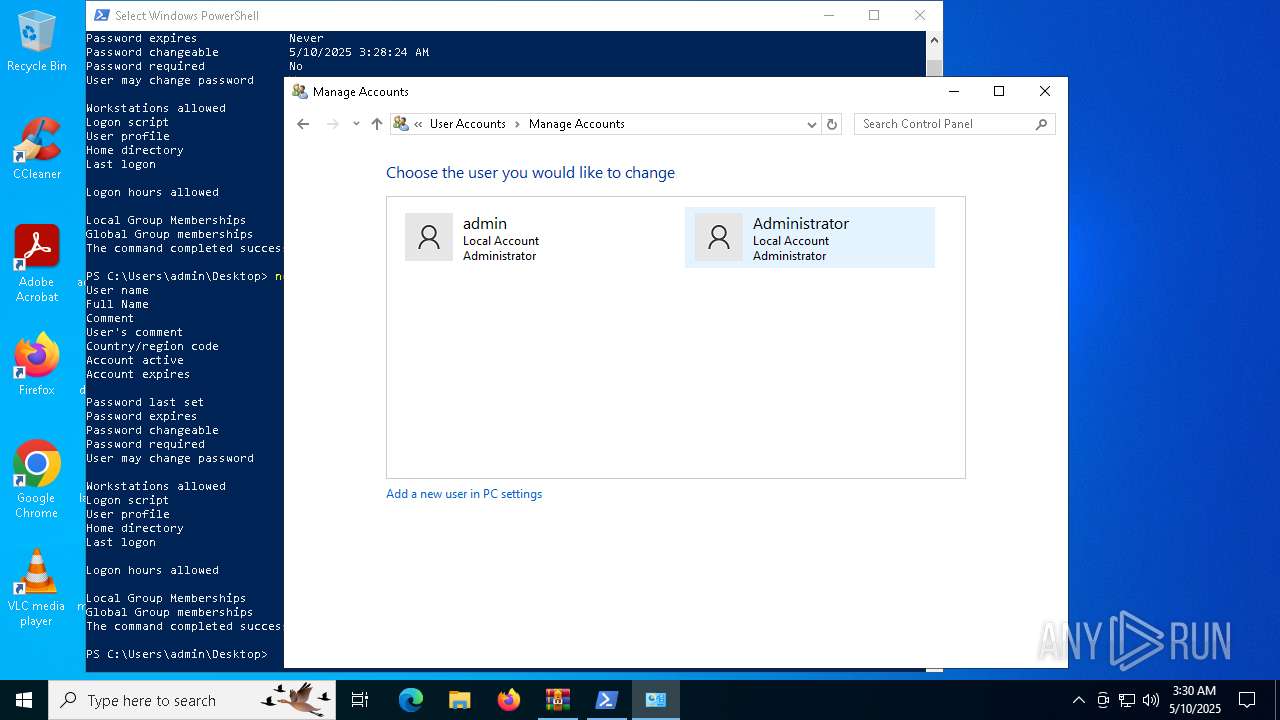Open recent locations dropdown arrow

pos(356,124)
